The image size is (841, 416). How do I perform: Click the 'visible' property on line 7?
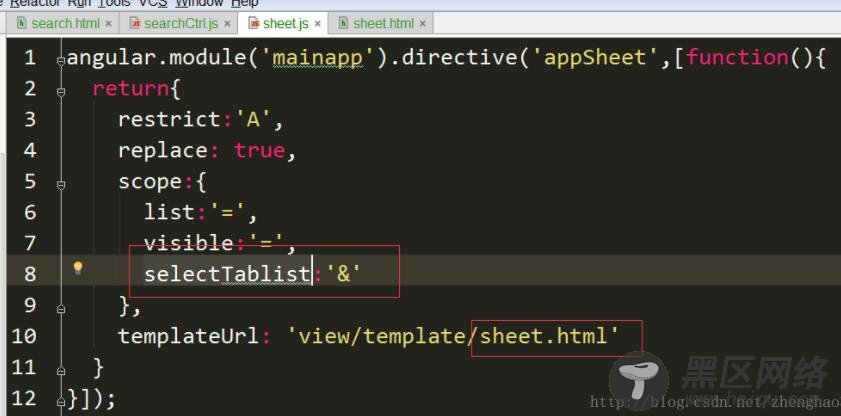(x=188, y=243)
